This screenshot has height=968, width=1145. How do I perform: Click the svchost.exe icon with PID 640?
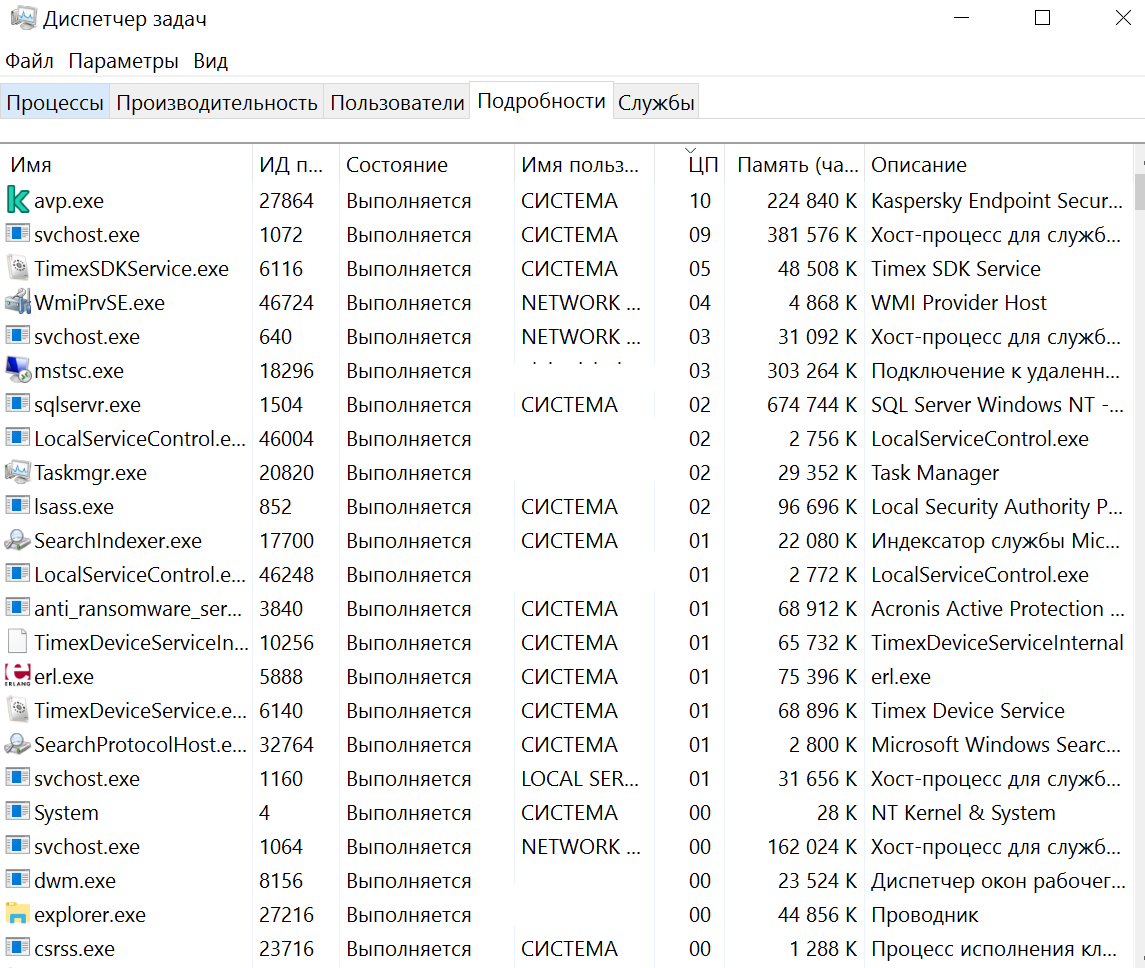tap(18, 336)
